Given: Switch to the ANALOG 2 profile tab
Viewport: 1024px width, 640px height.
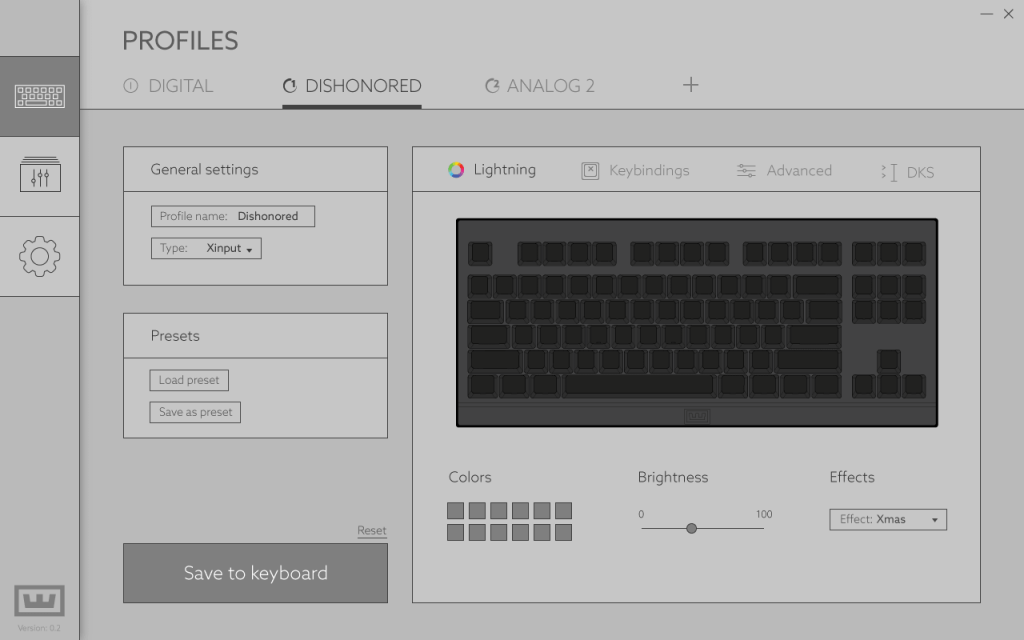Looking at the screenshot, I should coord(539,86).
